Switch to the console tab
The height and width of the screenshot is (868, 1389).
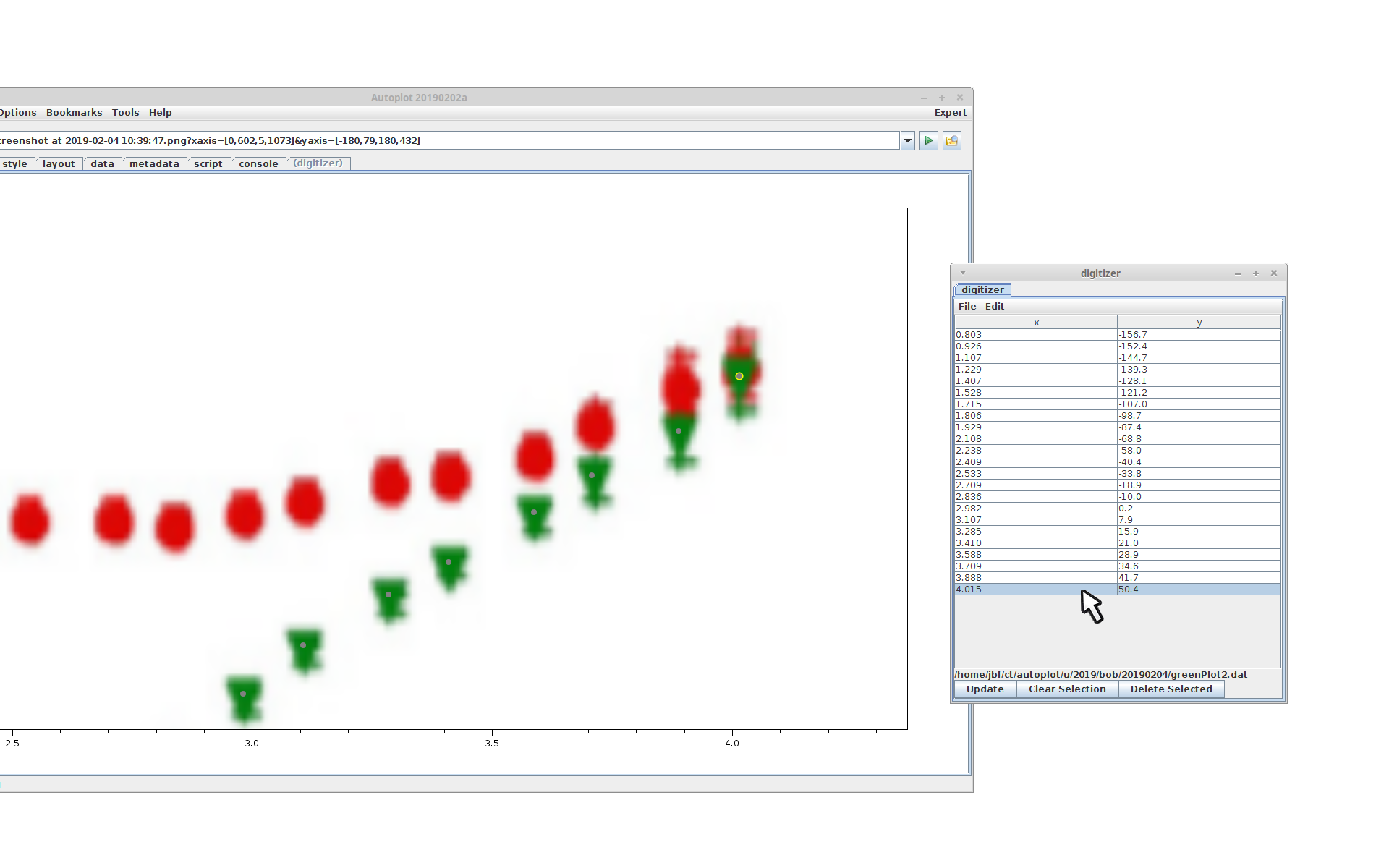[258, 163]
